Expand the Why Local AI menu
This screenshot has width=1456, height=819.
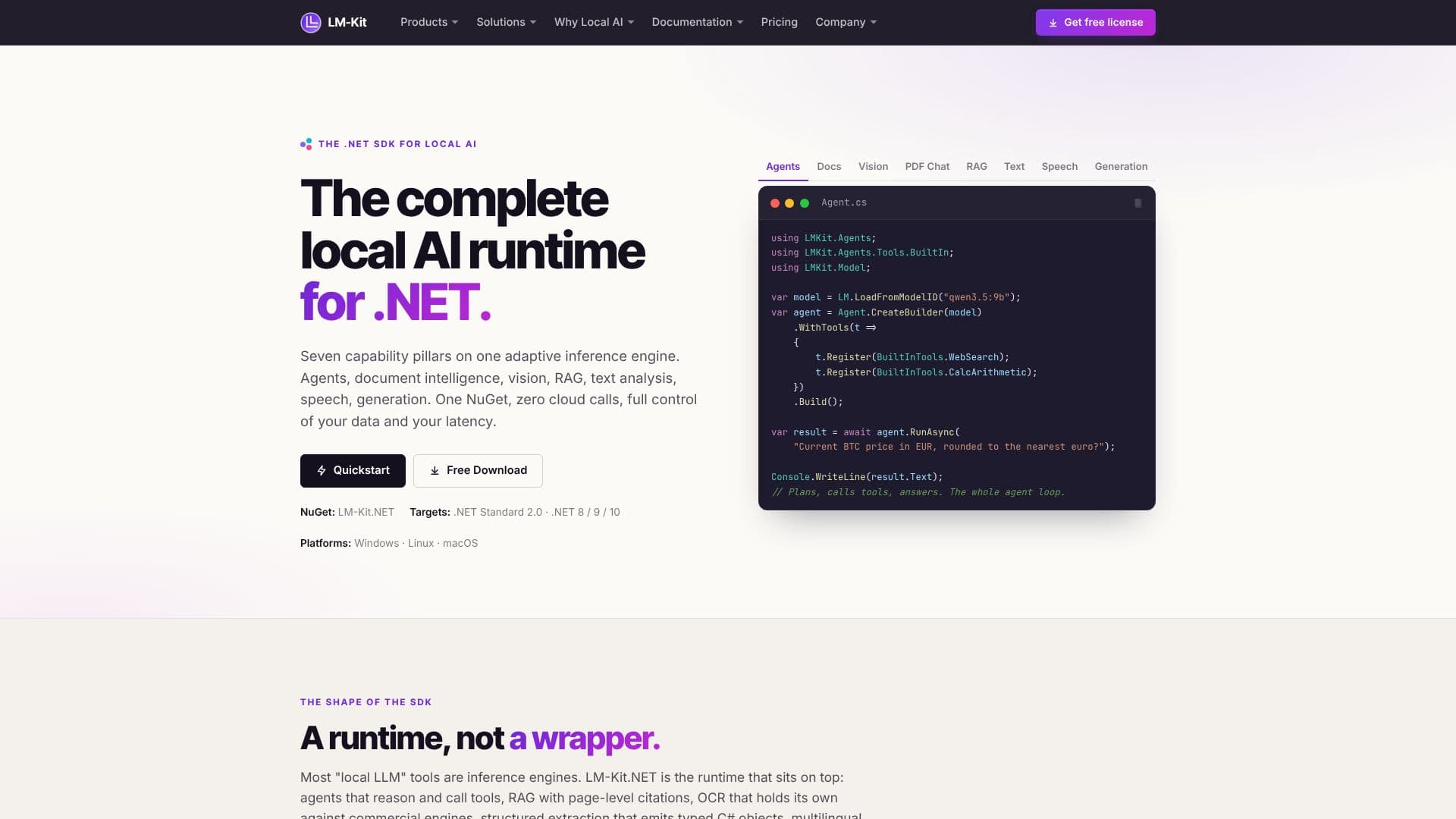(x=594, y=22)
